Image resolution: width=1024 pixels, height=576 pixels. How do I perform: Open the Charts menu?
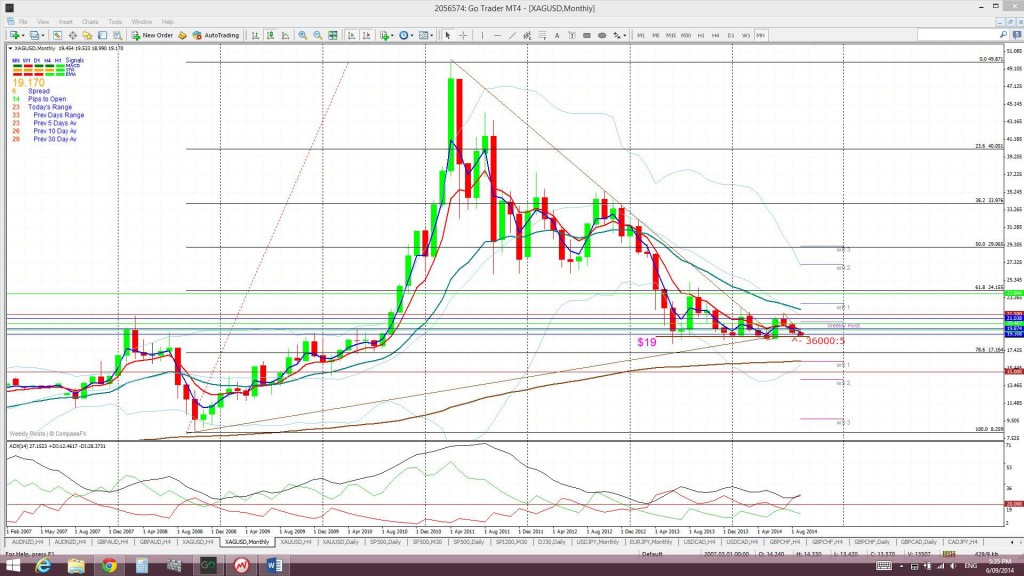coord(90,20)
